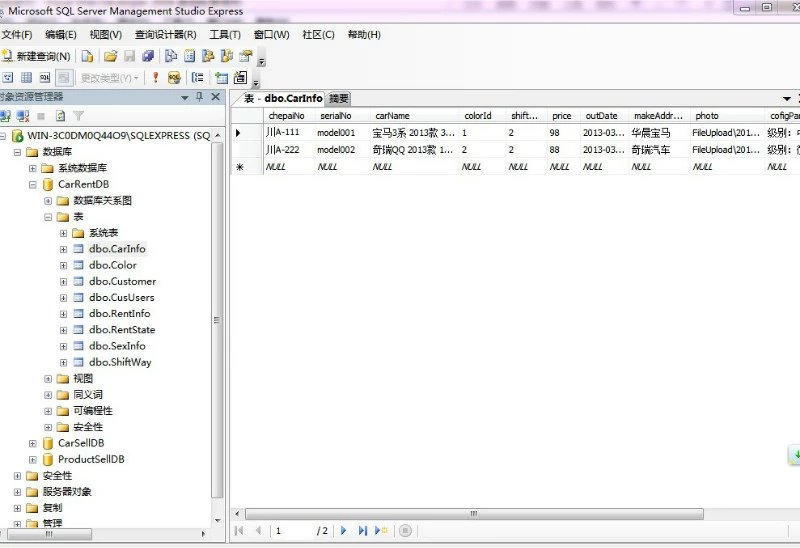The image size is (800, 548).
Task: Click the Summary page toolbar icon
Action: [x=190, y=56]
